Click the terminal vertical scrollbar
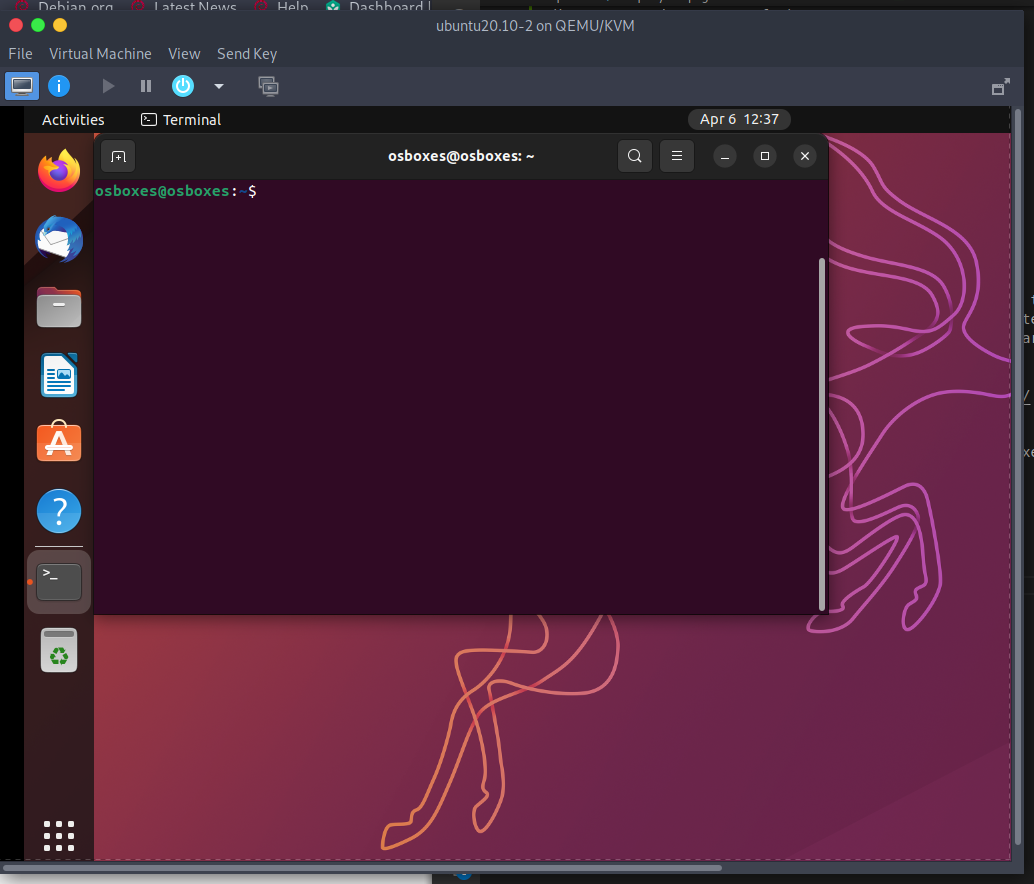The image size is (1034, 884). click(822, 435)
